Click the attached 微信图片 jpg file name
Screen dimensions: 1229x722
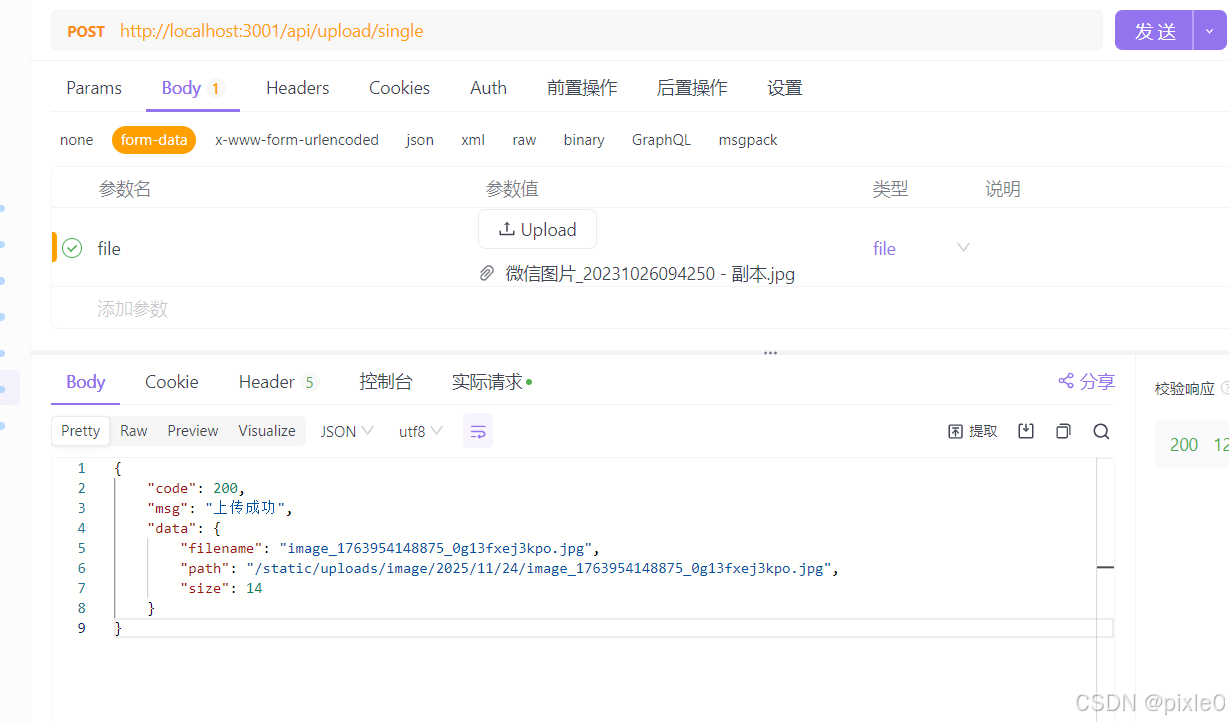pos(650,273)
